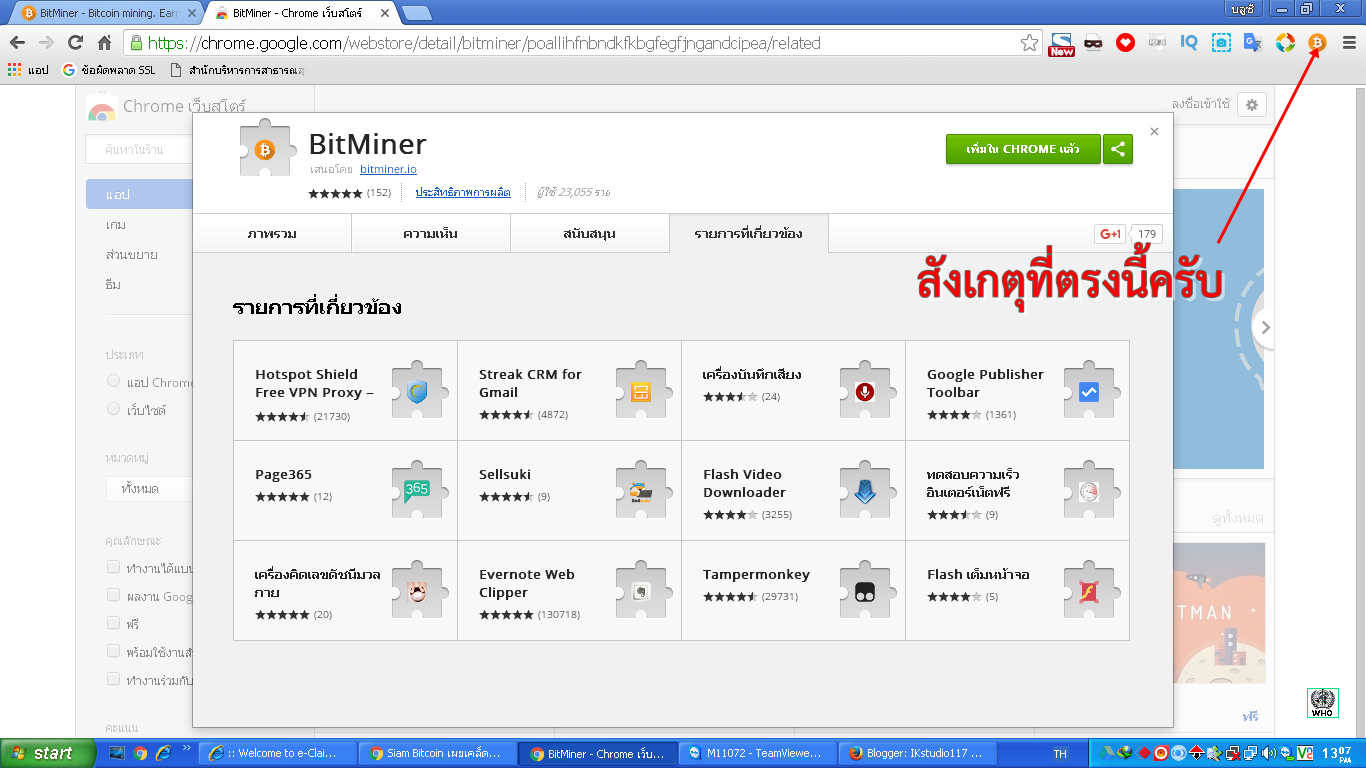Open the web store settings gear dropdown
This screenshot has height=768, width=1366.
point(1252,105)
